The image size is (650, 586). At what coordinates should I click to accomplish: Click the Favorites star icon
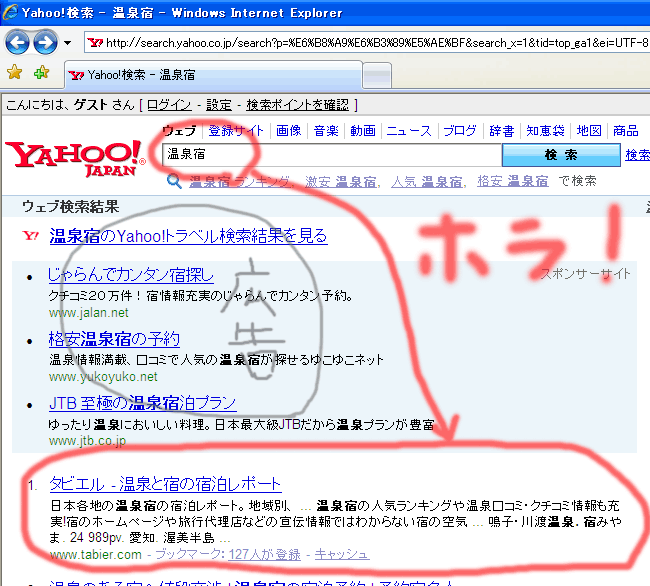14,73
